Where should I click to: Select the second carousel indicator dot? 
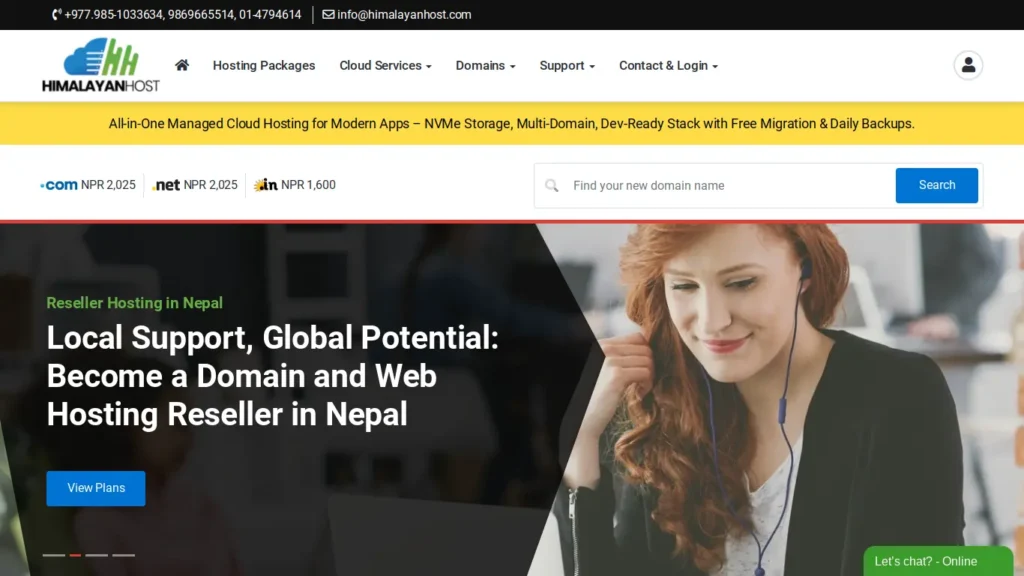click(73, 554)
